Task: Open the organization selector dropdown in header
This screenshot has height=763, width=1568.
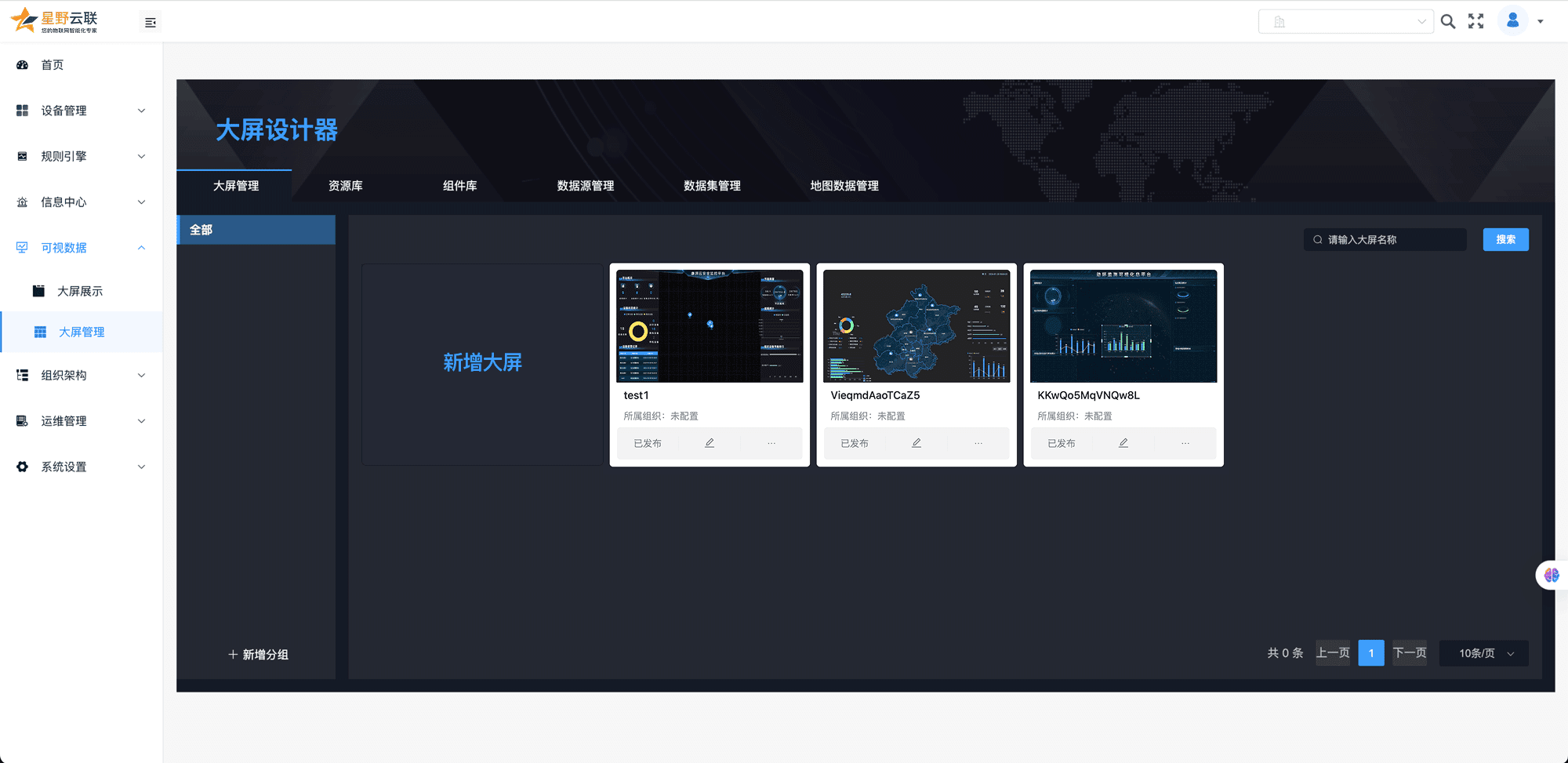Action: tap(1345, 22)
